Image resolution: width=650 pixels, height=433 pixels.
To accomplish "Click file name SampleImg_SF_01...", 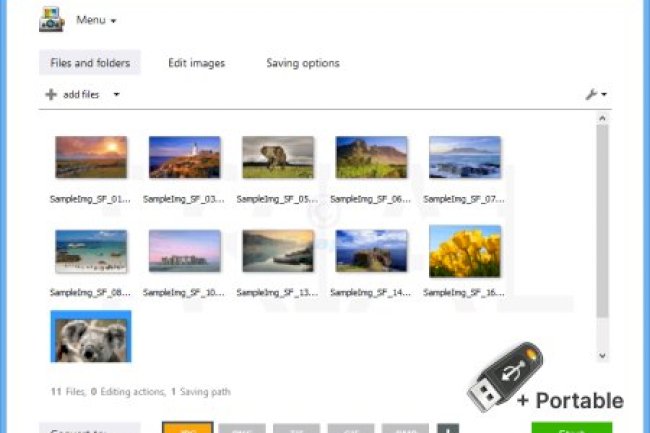I will click(x=90, y=199).
